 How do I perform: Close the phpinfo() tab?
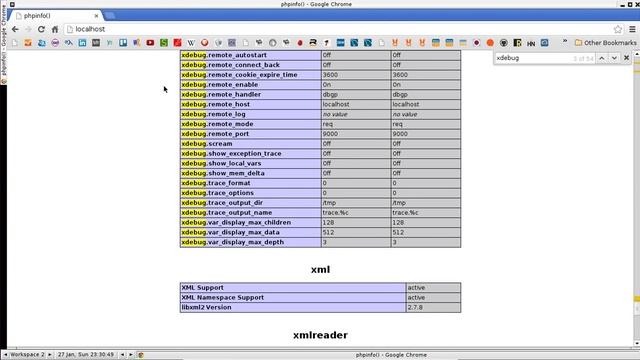tap(96, 16)
